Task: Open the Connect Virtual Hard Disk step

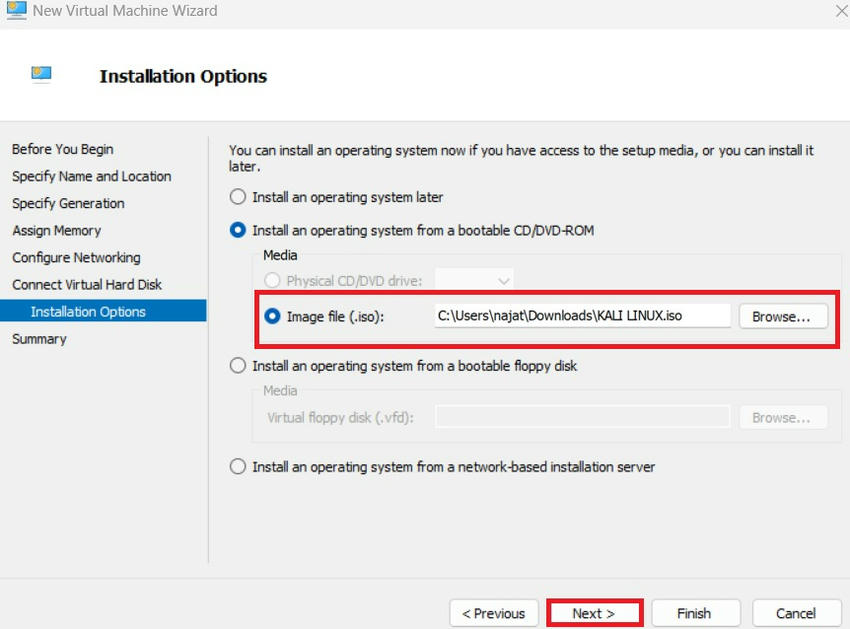Action: (87, 284)
